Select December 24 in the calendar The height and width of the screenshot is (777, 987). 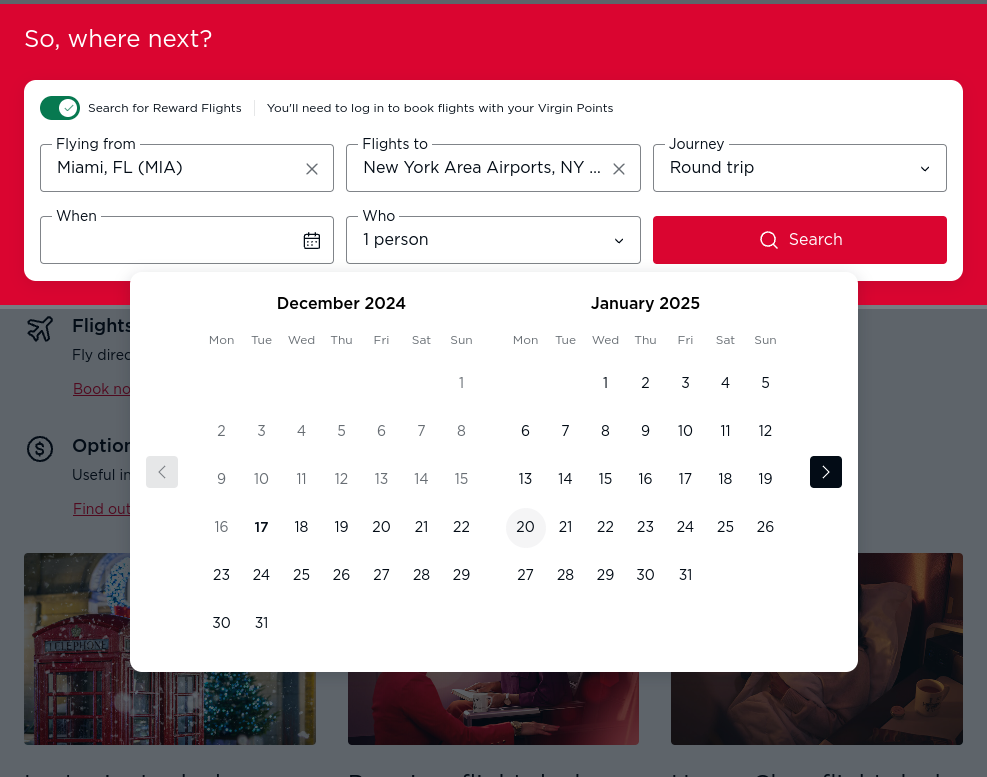coord(261,575)
